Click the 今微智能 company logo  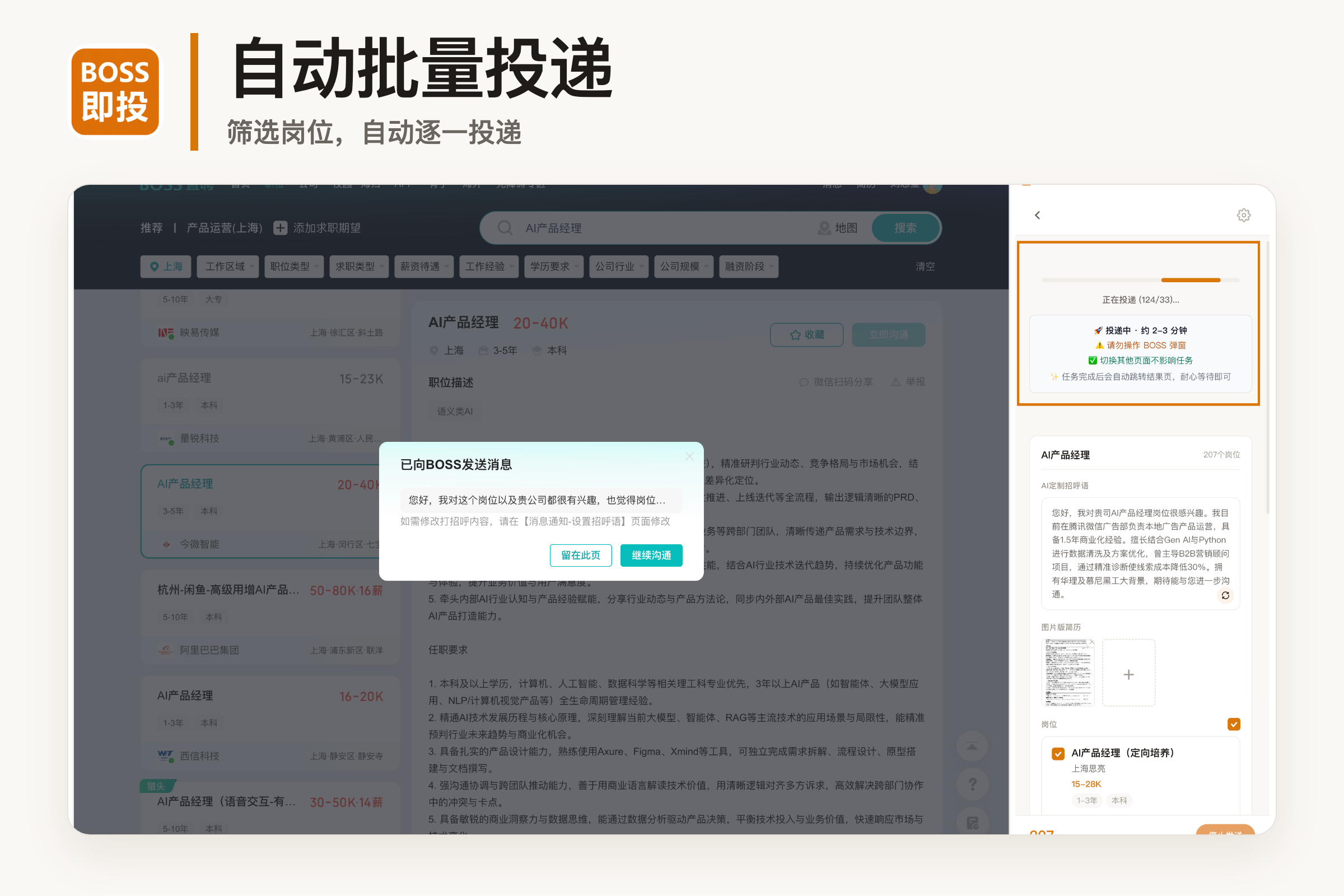[166, 544]
